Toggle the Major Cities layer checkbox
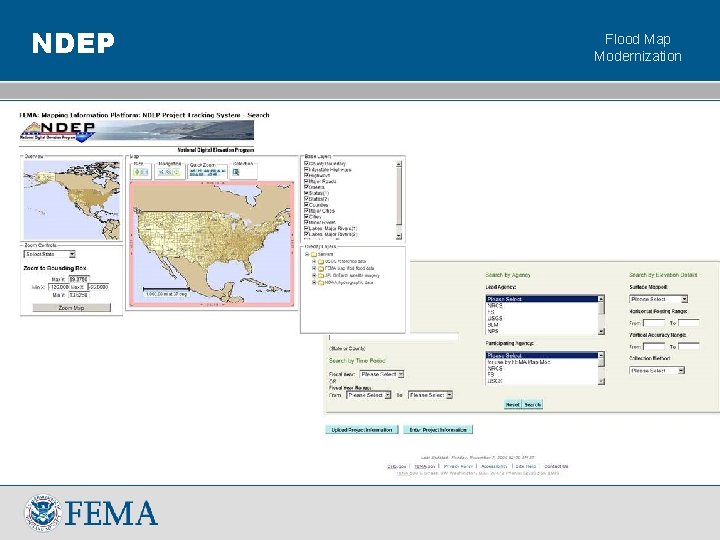720x540 pixels. (306, 211)
